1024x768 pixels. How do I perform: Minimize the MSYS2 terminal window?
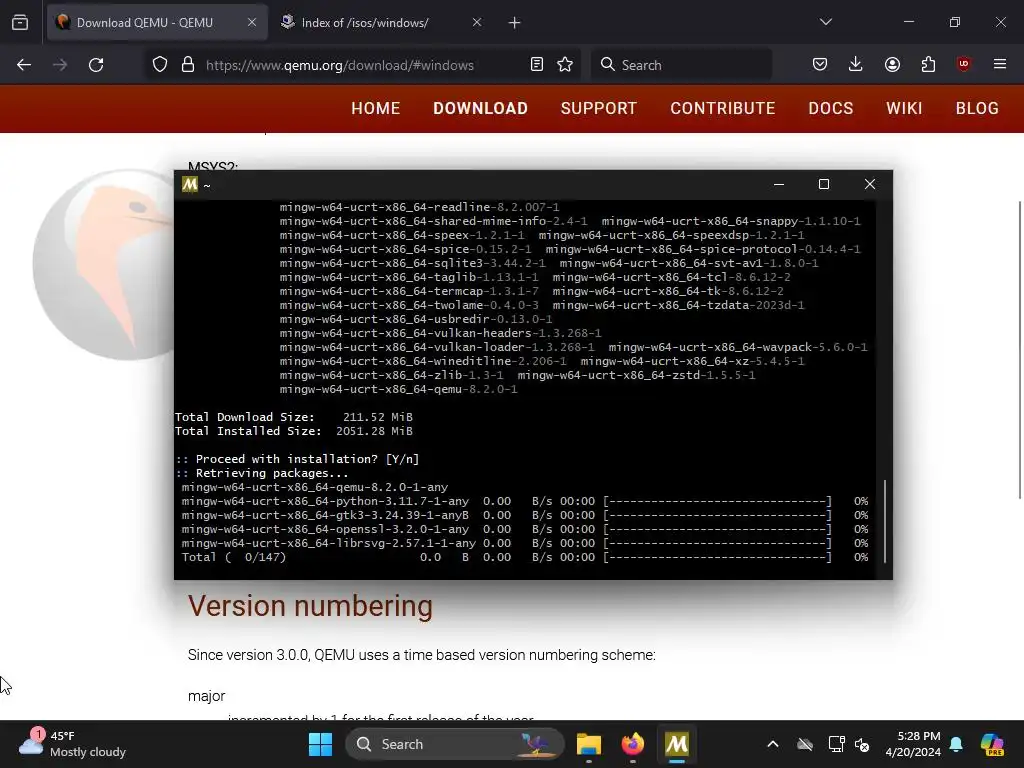pos(778,185)
